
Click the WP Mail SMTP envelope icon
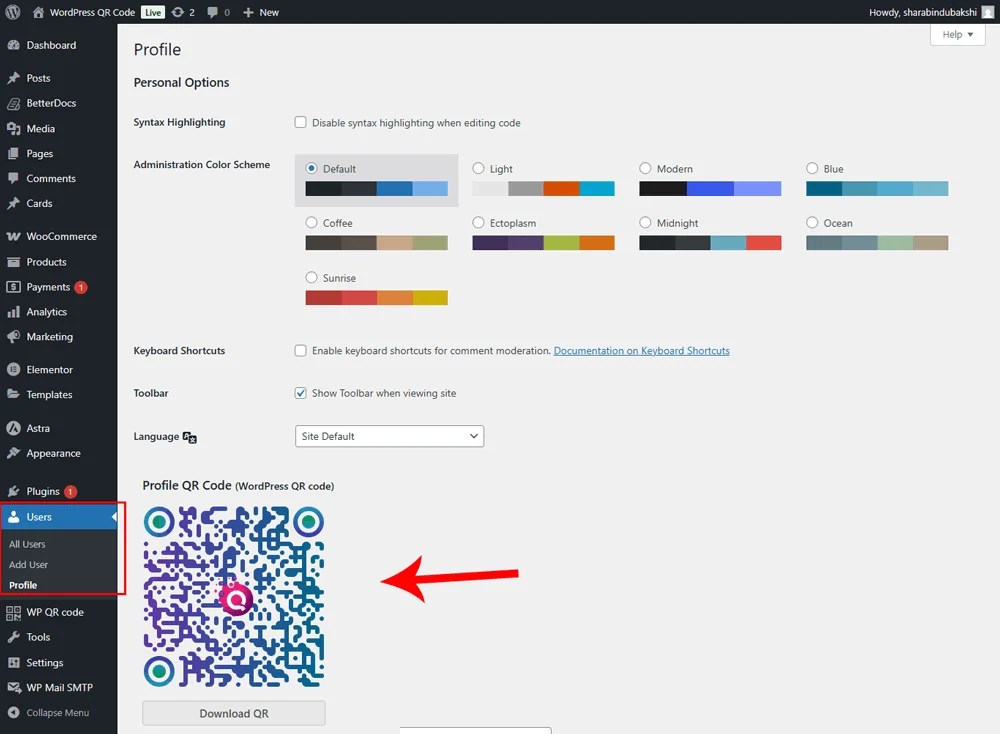[13, 687]
